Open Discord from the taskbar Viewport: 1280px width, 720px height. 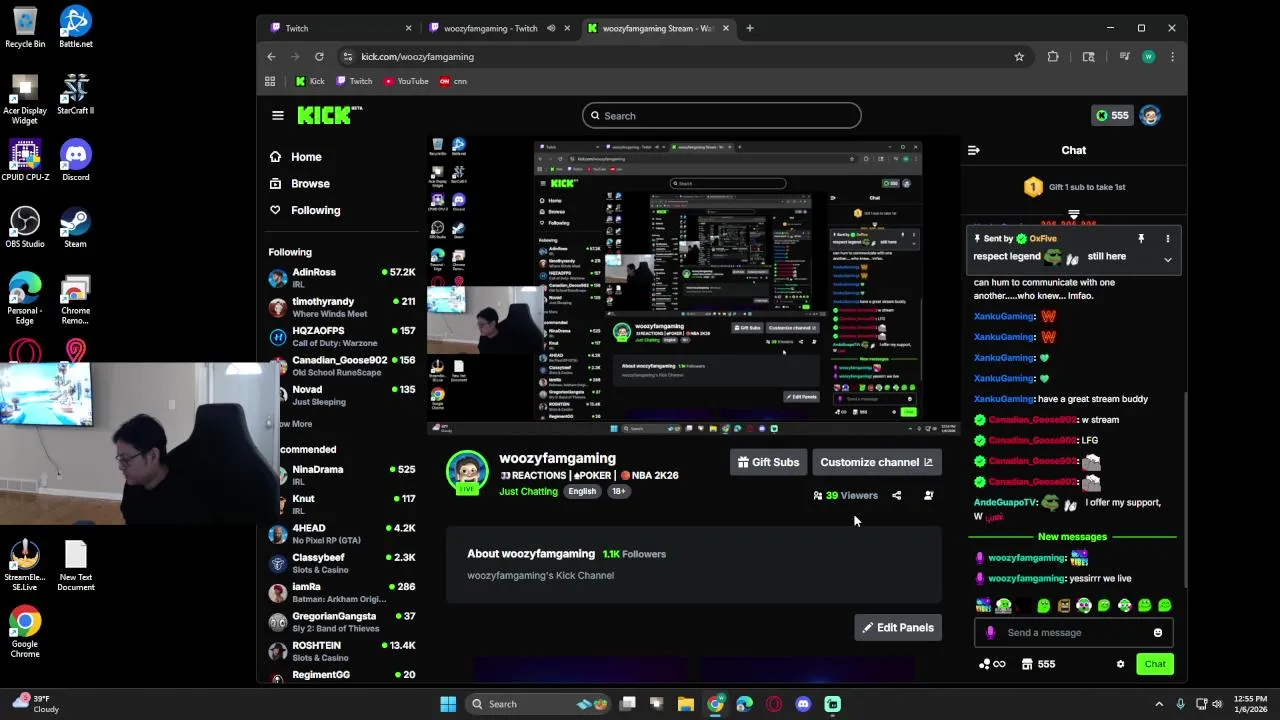coord(803,704)
